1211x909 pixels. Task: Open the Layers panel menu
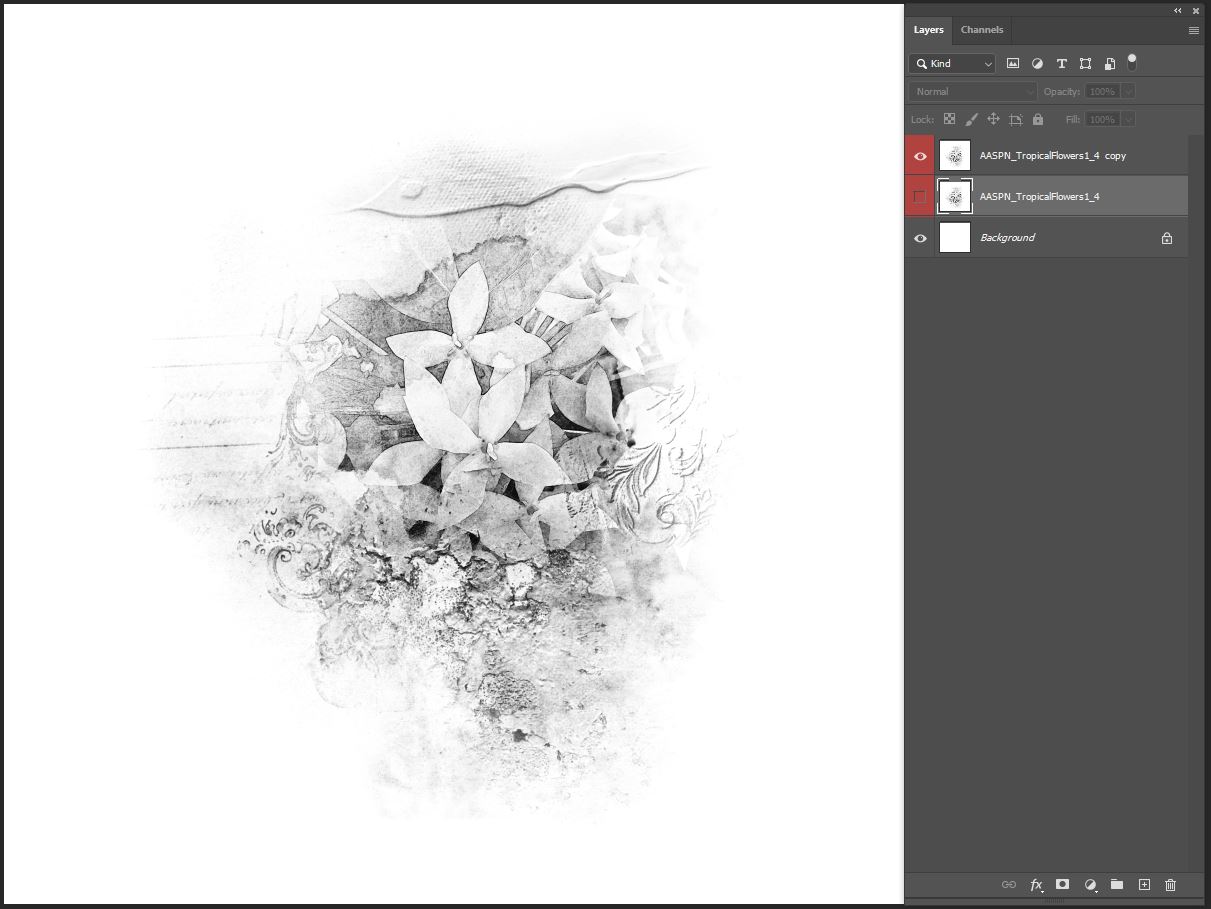coord(1193,30)
